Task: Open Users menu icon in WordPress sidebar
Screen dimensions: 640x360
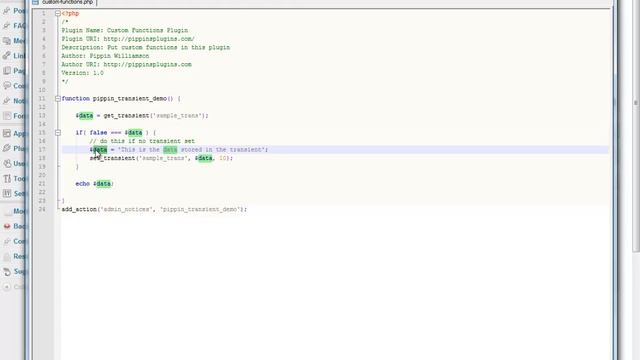Action: point(7,163)
